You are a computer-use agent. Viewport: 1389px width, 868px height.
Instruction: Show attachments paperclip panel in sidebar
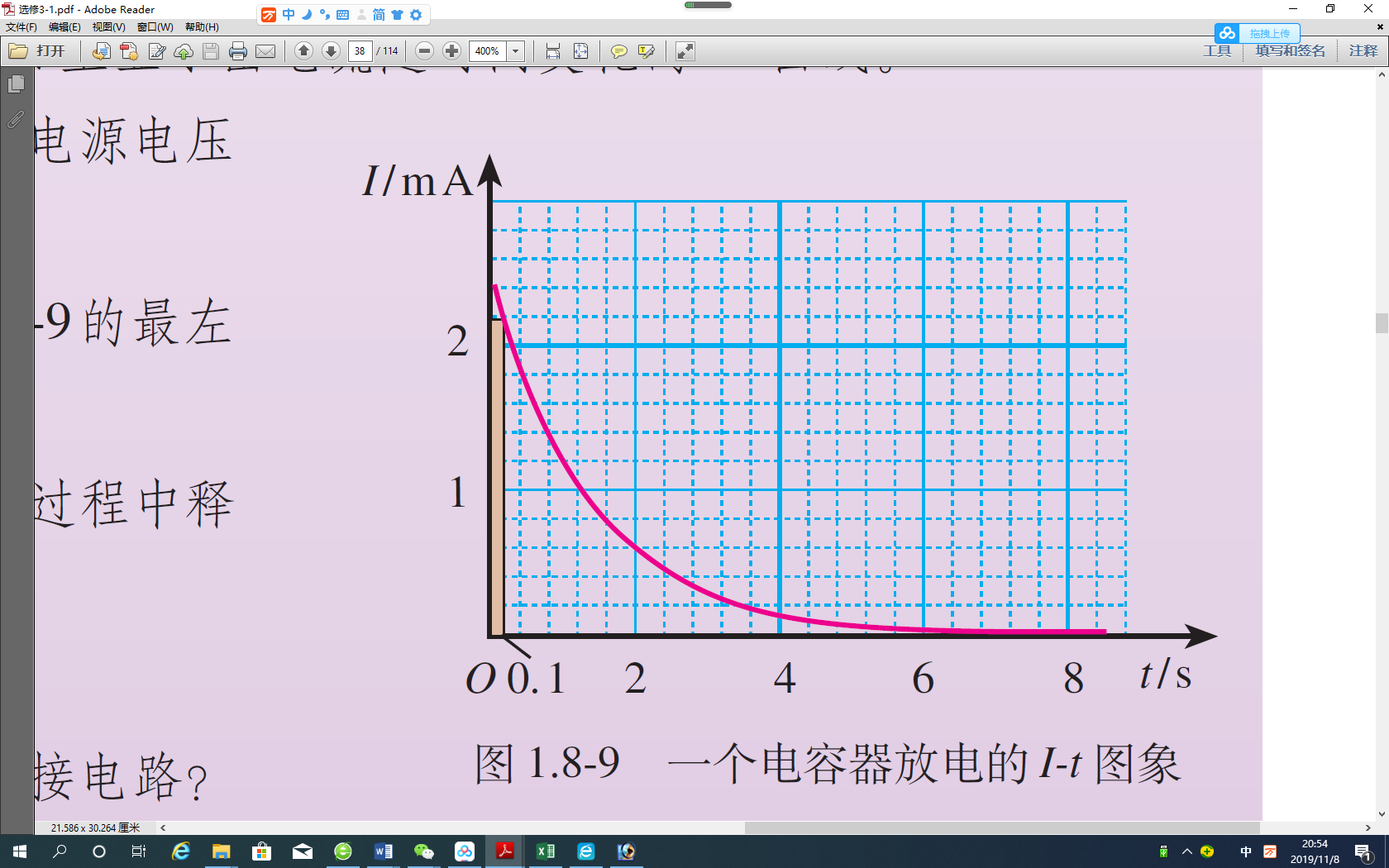(16, 120)
